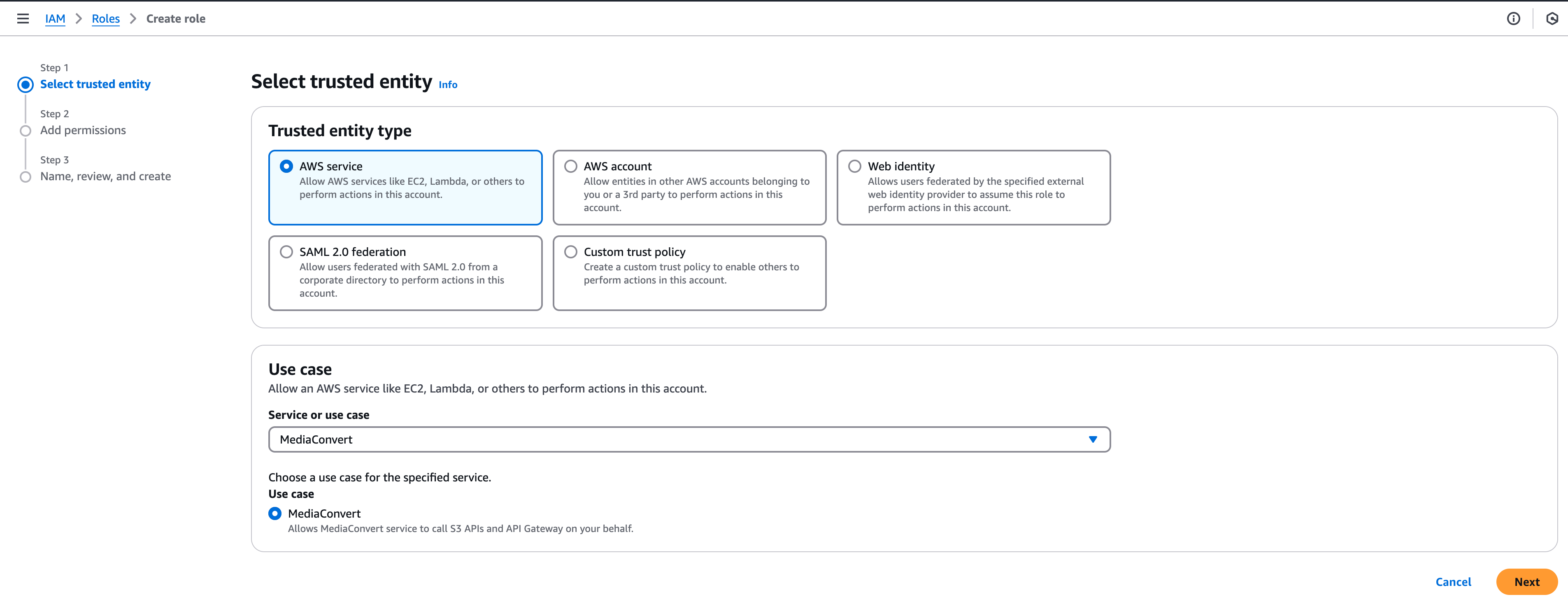Go to IAM breadcrumb link
The width and height of the screenshot is (1568, 604).
55,19
